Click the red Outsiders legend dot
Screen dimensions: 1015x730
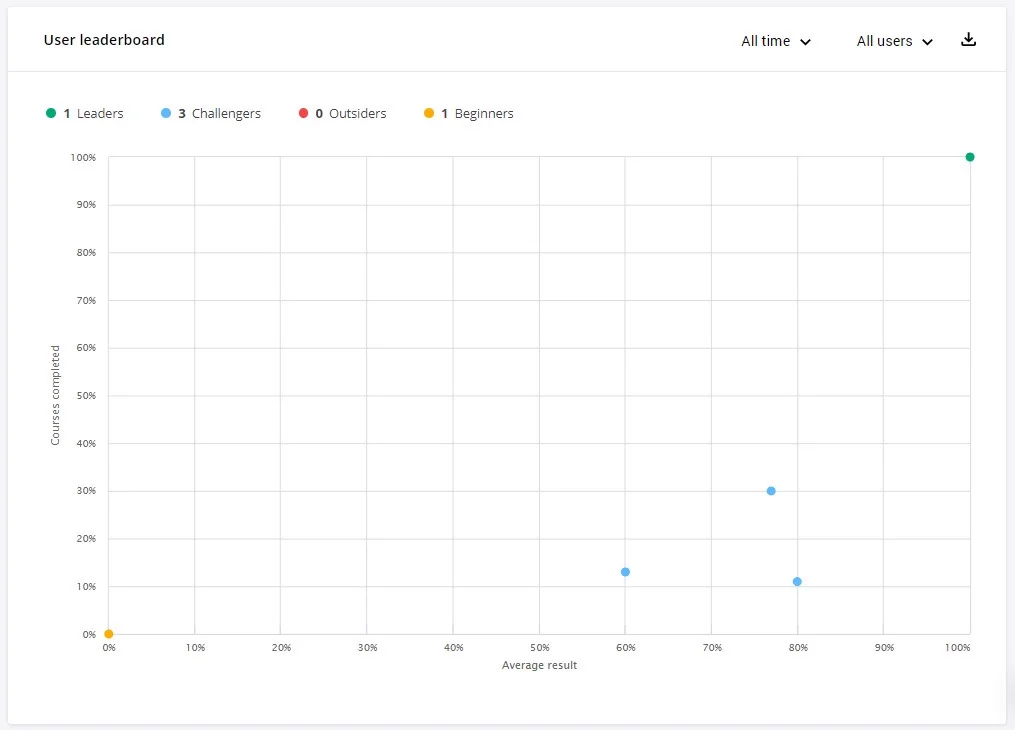coord(302,113)
